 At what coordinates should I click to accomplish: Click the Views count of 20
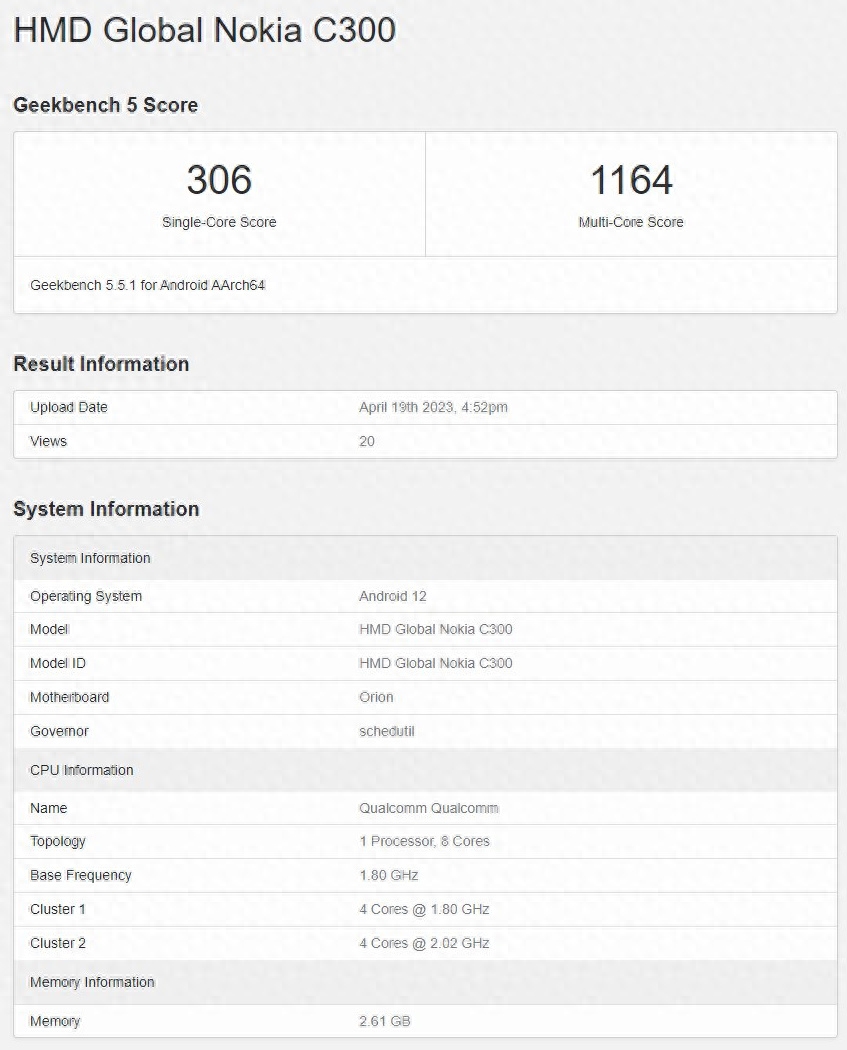pyautogui.click(x=366, y=441)
